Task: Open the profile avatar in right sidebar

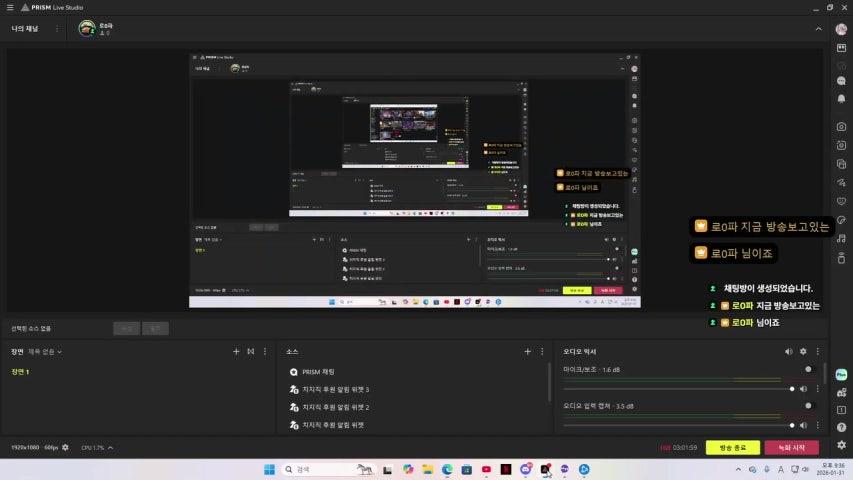Action: pyautogui.click(x=841, y=29)
